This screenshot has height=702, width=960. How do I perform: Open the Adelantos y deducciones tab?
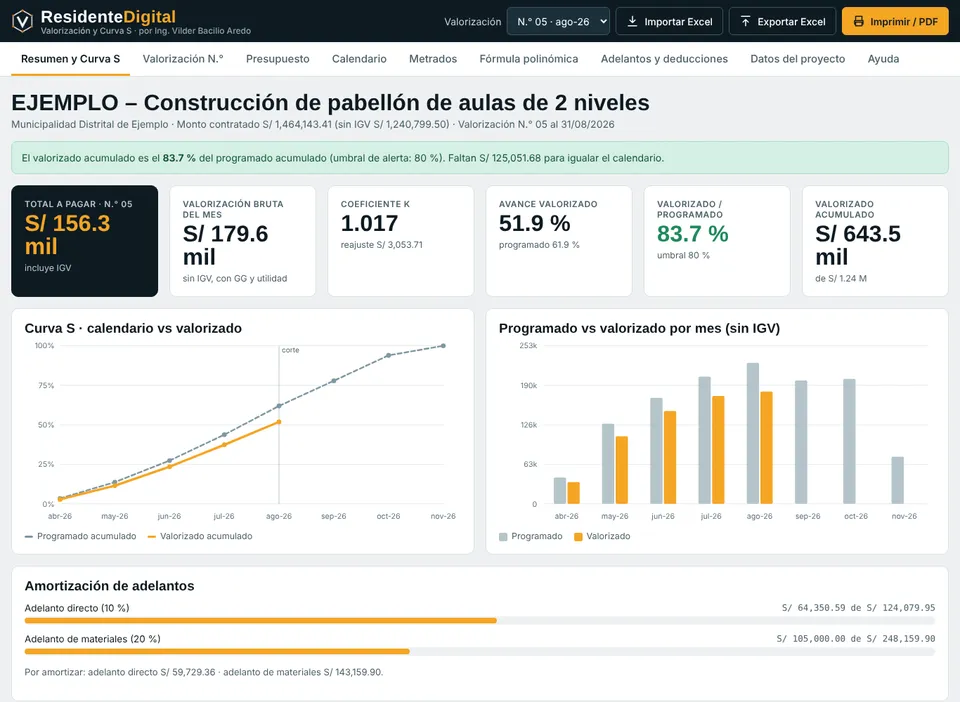(664, 59)
